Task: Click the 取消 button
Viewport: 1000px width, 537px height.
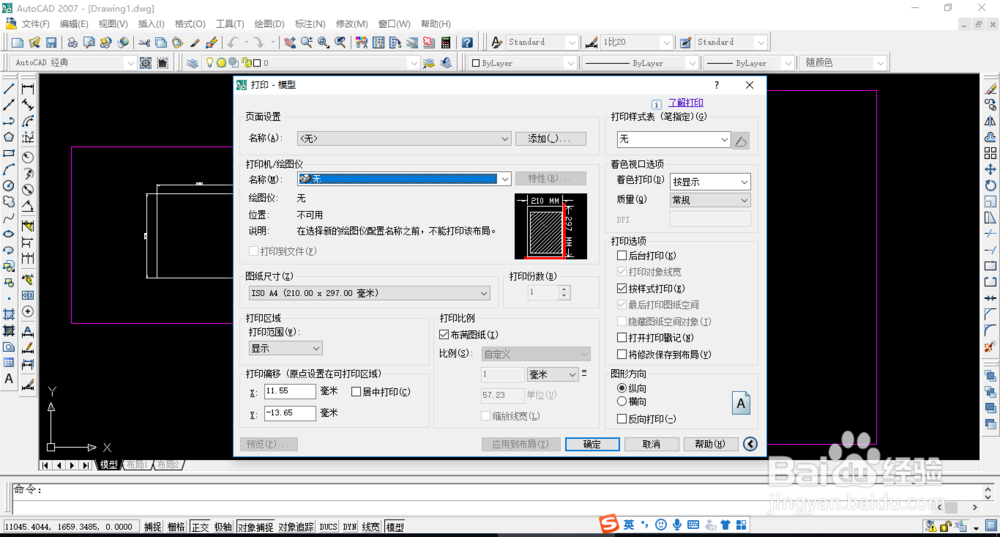Action: [651, 444]
